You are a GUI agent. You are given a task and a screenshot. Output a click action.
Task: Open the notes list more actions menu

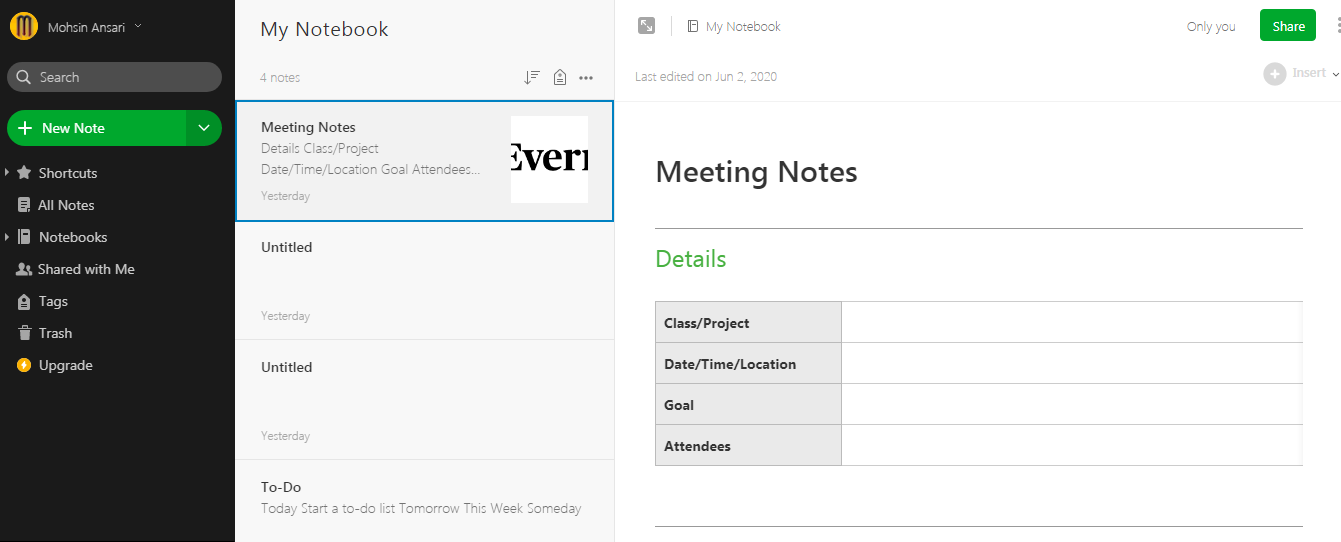[586, 78]
